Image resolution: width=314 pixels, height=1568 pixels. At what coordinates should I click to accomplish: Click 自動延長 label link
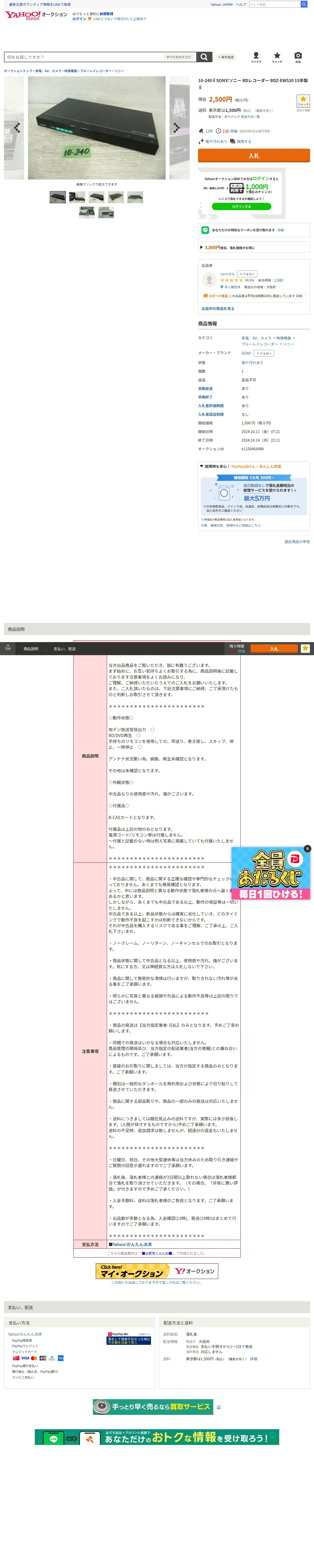point(205,388)
